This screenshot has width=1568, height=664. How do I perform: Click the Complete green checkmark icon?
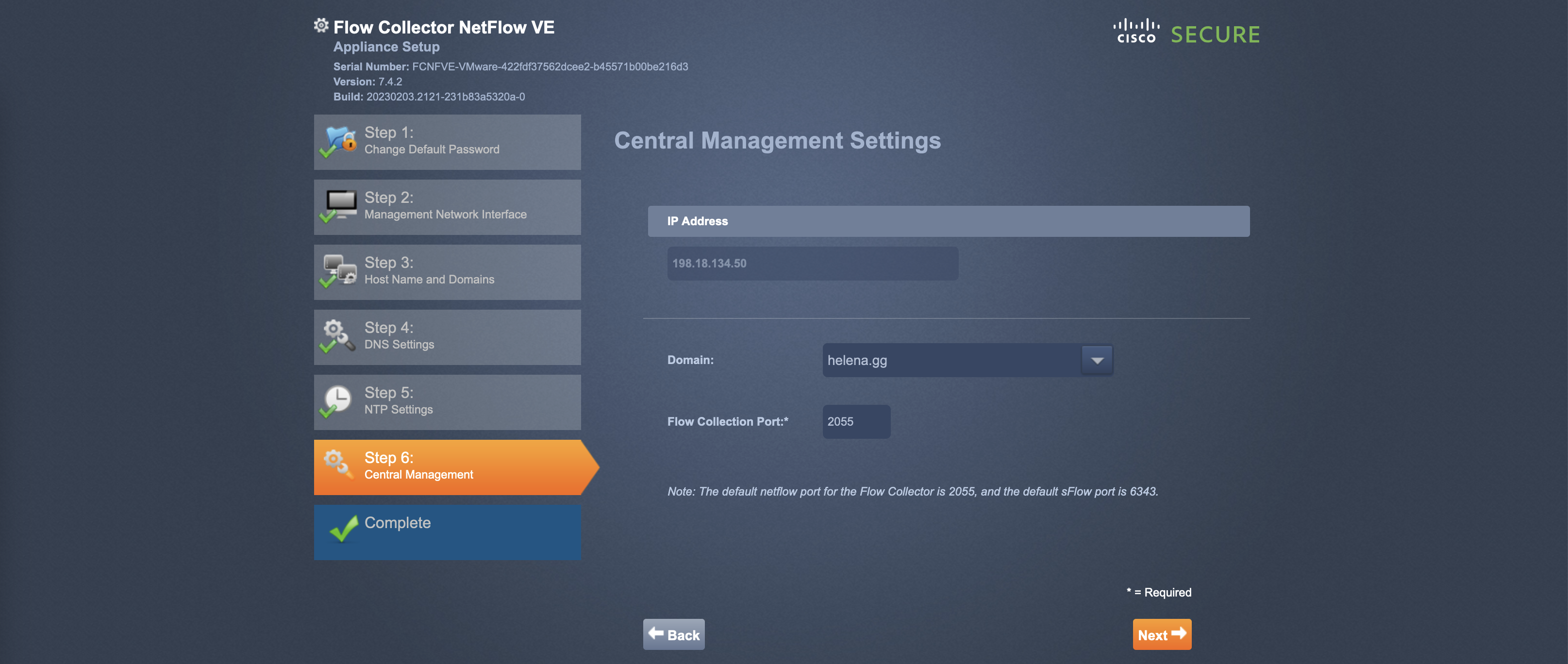tap(343, 528)
